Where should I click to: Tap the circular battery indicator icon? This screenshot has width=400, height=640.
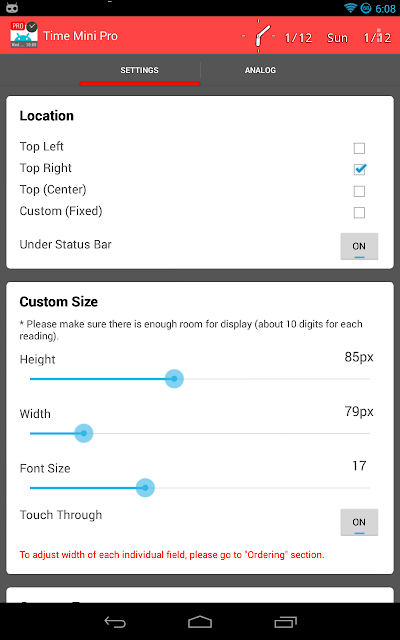coord(366,8)
